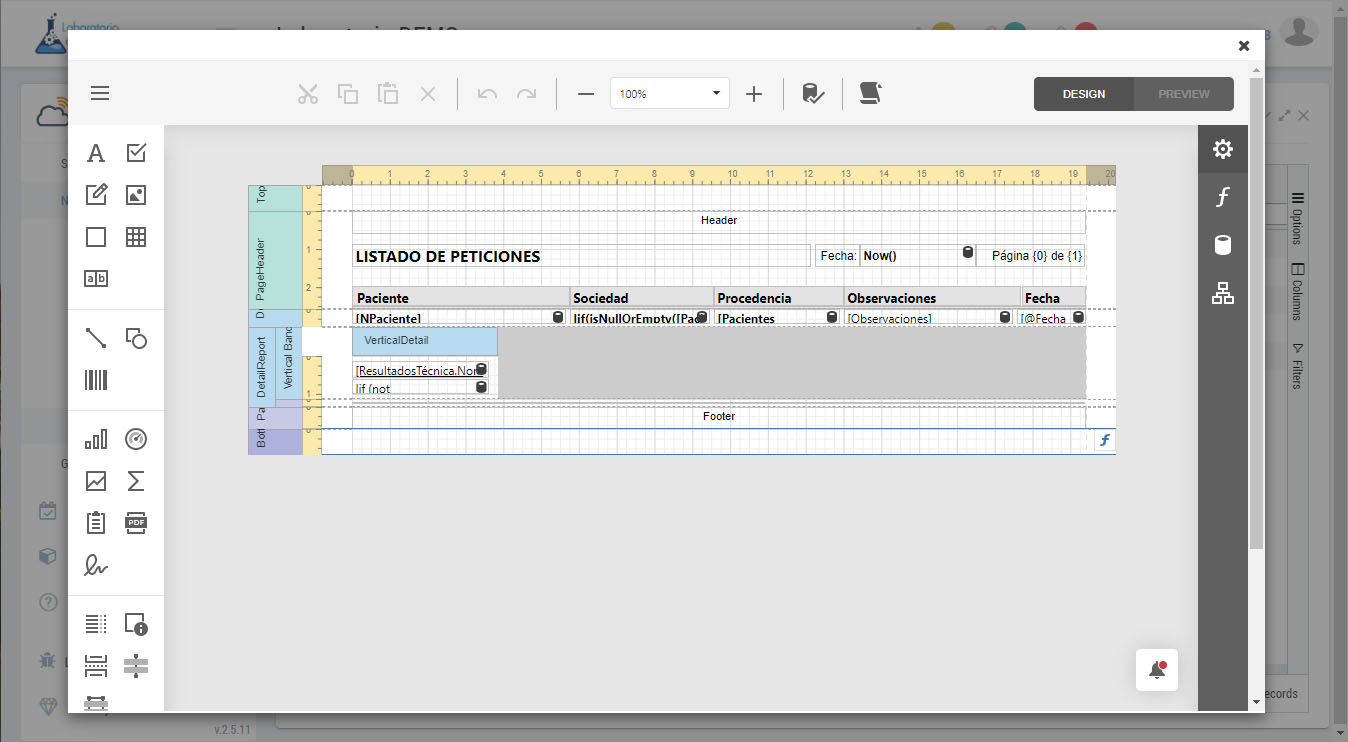
Task: Switch to the DESIGN tab
Action: pos(1084,94)
